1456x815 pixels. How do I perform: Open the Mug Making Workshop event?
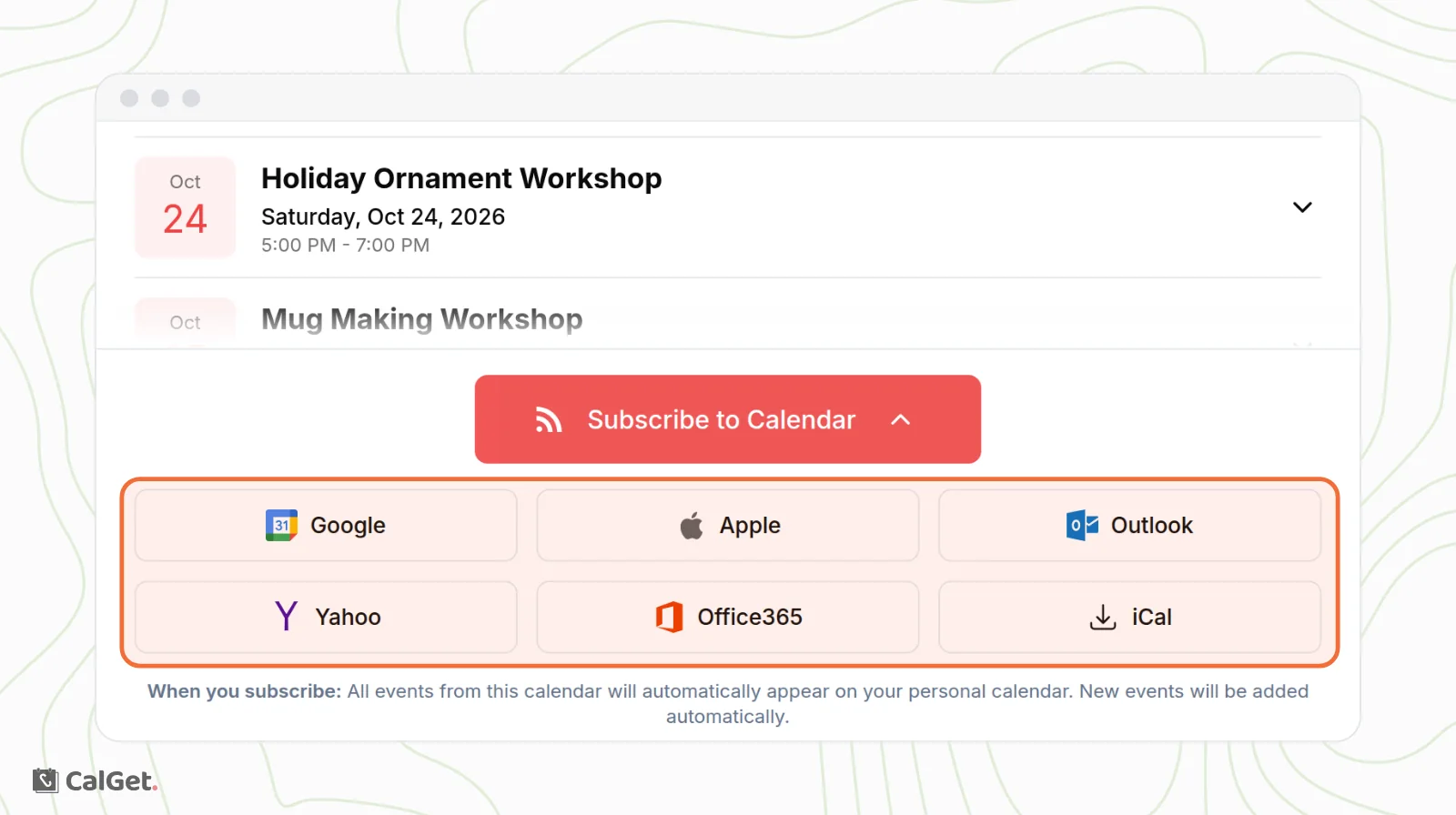point(421,319)
